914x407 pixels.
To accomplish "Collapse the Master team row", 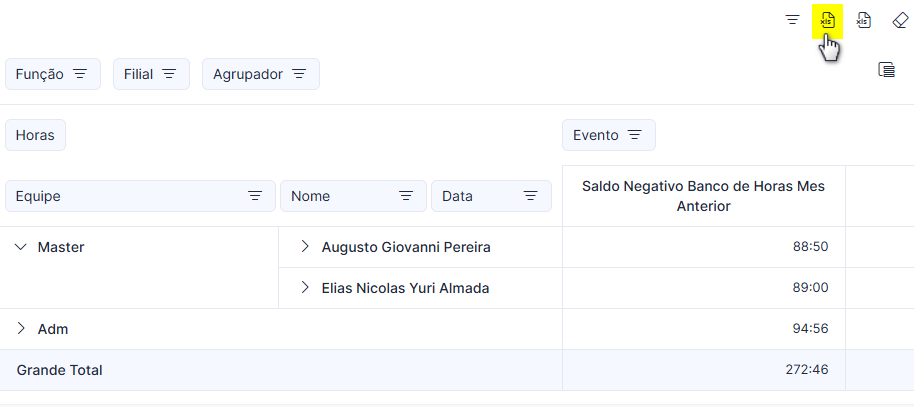I will pyautogui.click(x=21, y=247).
